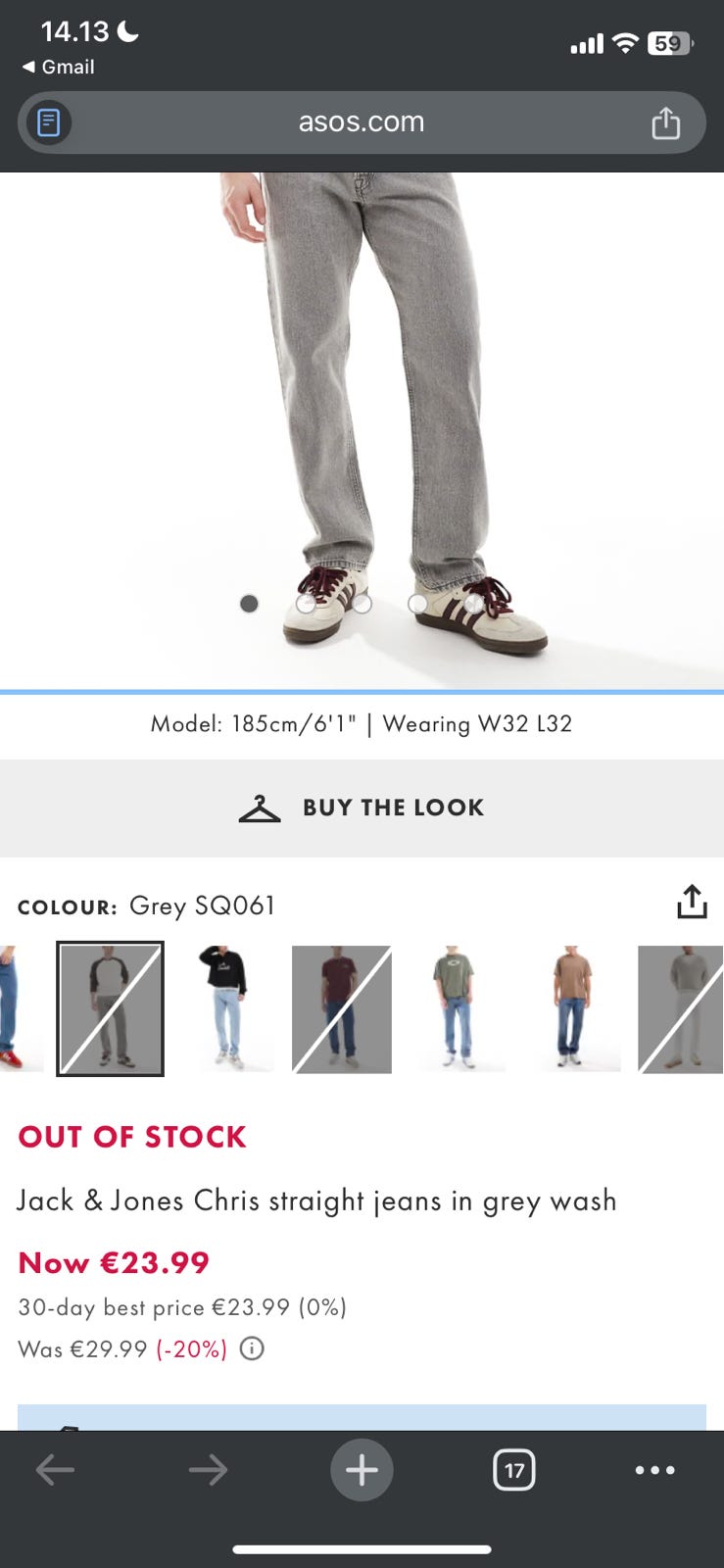Choose the jeans swatch with brown t-shirt
Image resolution: width=724 pixels, height=1568 pixels.
(x=572, y=1008)
